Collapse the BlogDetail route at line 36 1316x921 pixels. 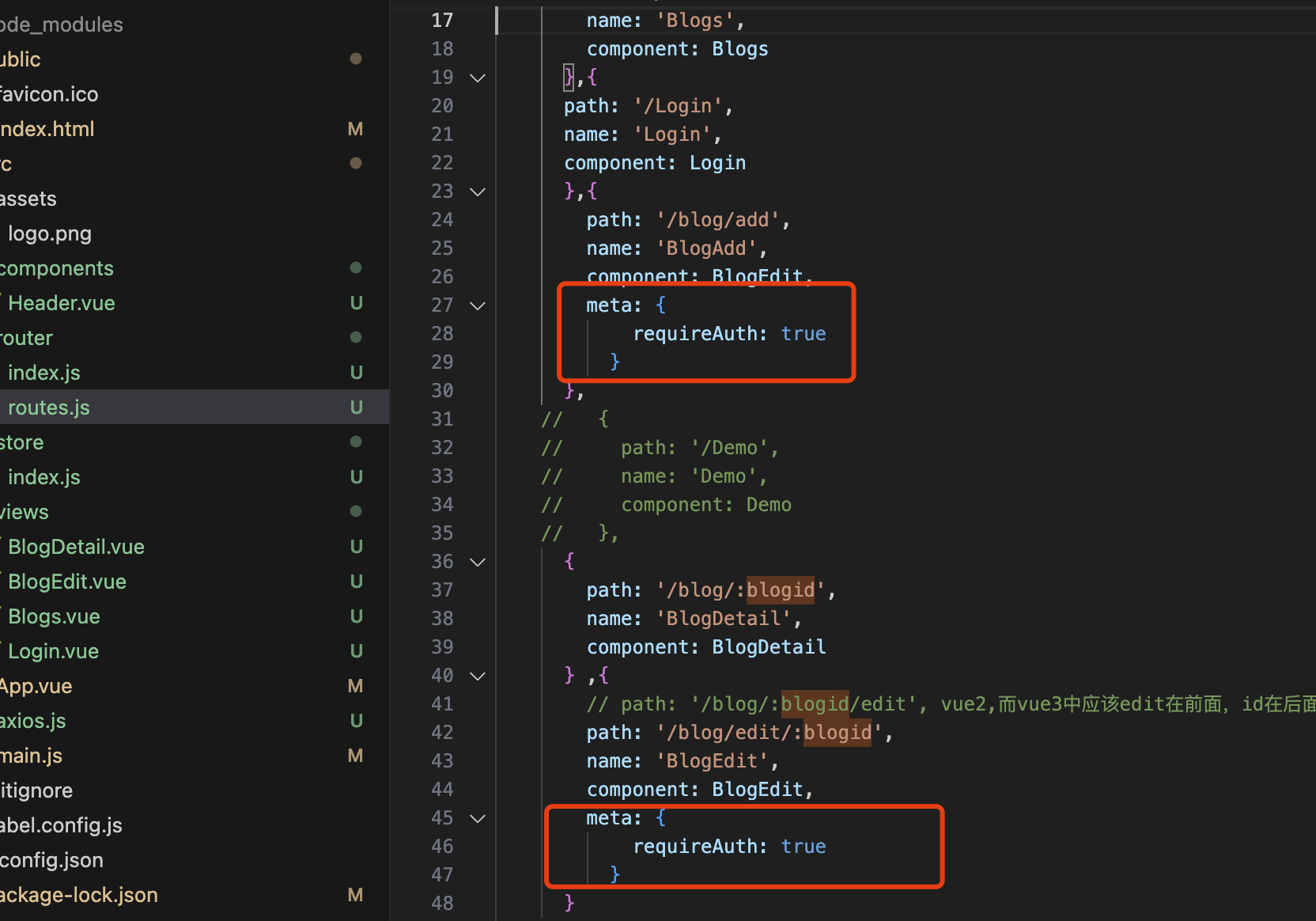click(x=478, y=562)
